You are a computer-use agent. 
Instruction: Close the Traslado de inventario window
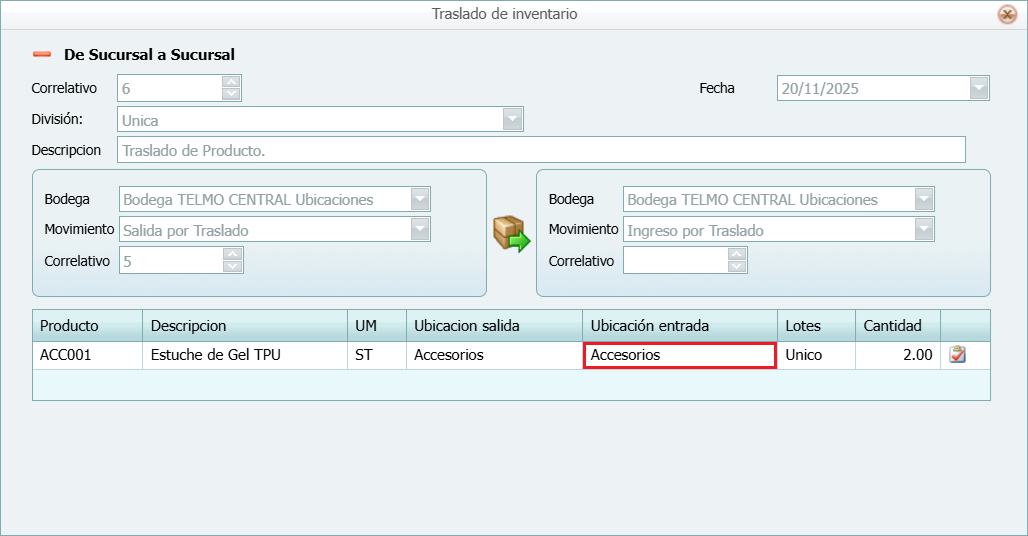[x=1007, y=14]
